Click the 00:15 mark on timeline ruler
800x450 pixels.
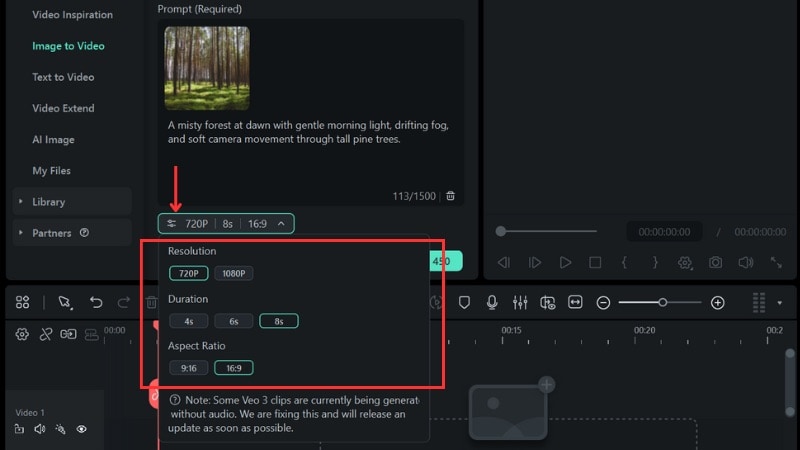coord(511,330)
